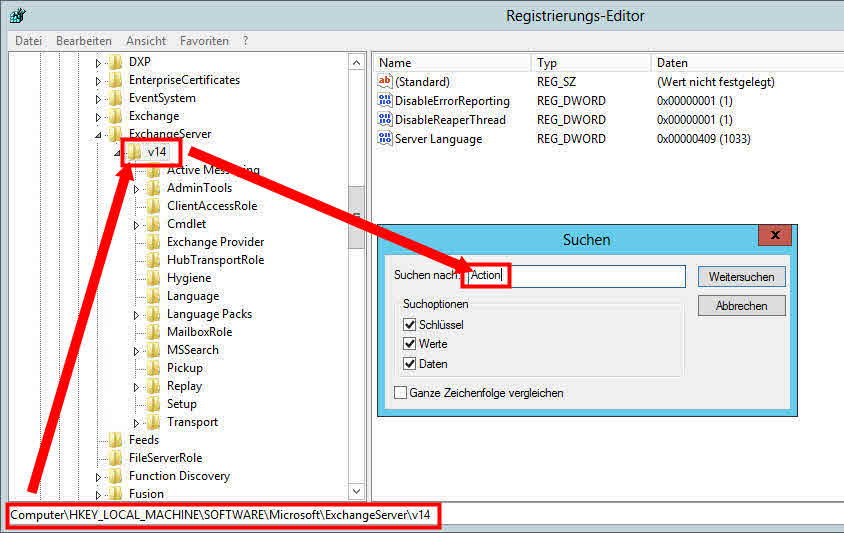Expand the Function Discovery node
Viewport: 844px width, 533px height.
point(98,477)
